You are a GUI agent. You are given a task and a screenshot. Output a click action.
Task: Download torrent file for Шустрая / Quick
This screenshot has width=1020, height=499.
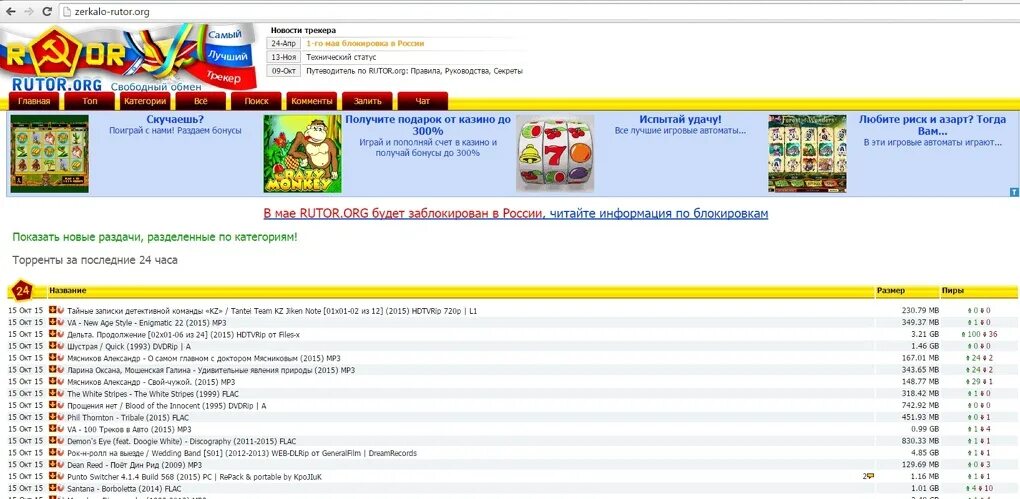tap(53, 345)
